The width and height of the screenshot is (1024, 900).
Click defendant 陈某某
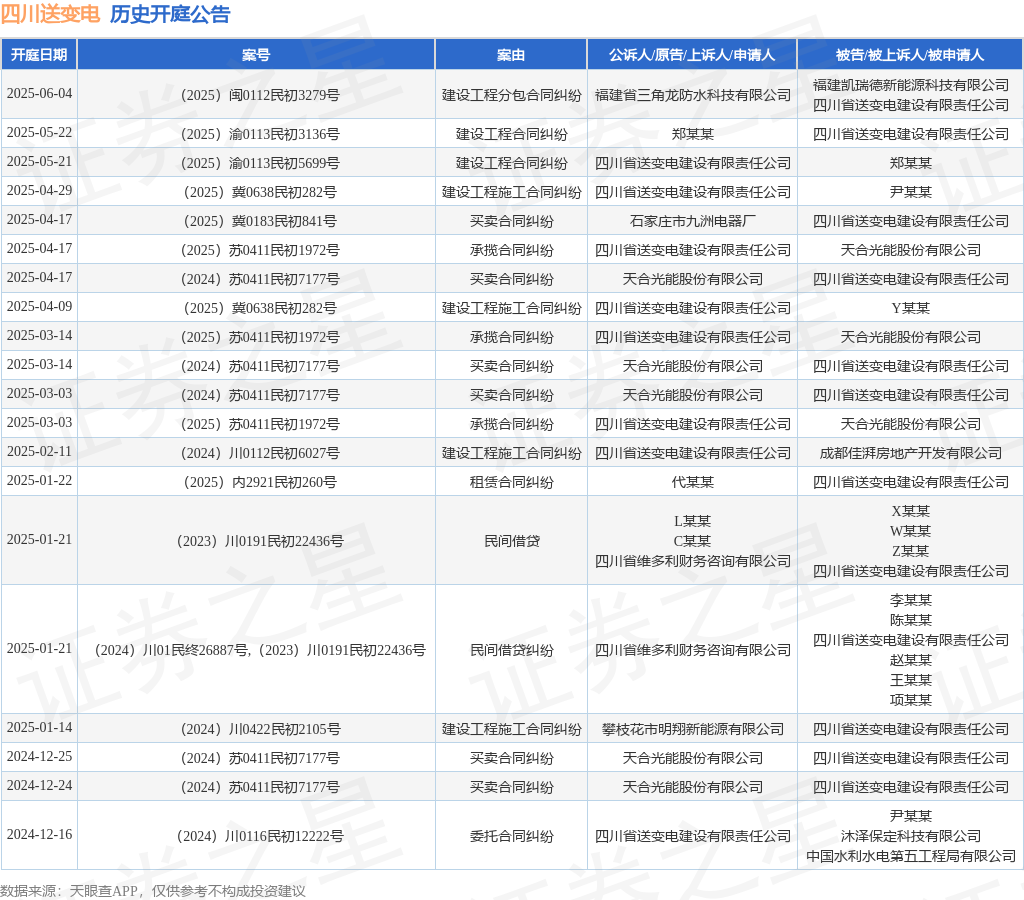point(910,620)
